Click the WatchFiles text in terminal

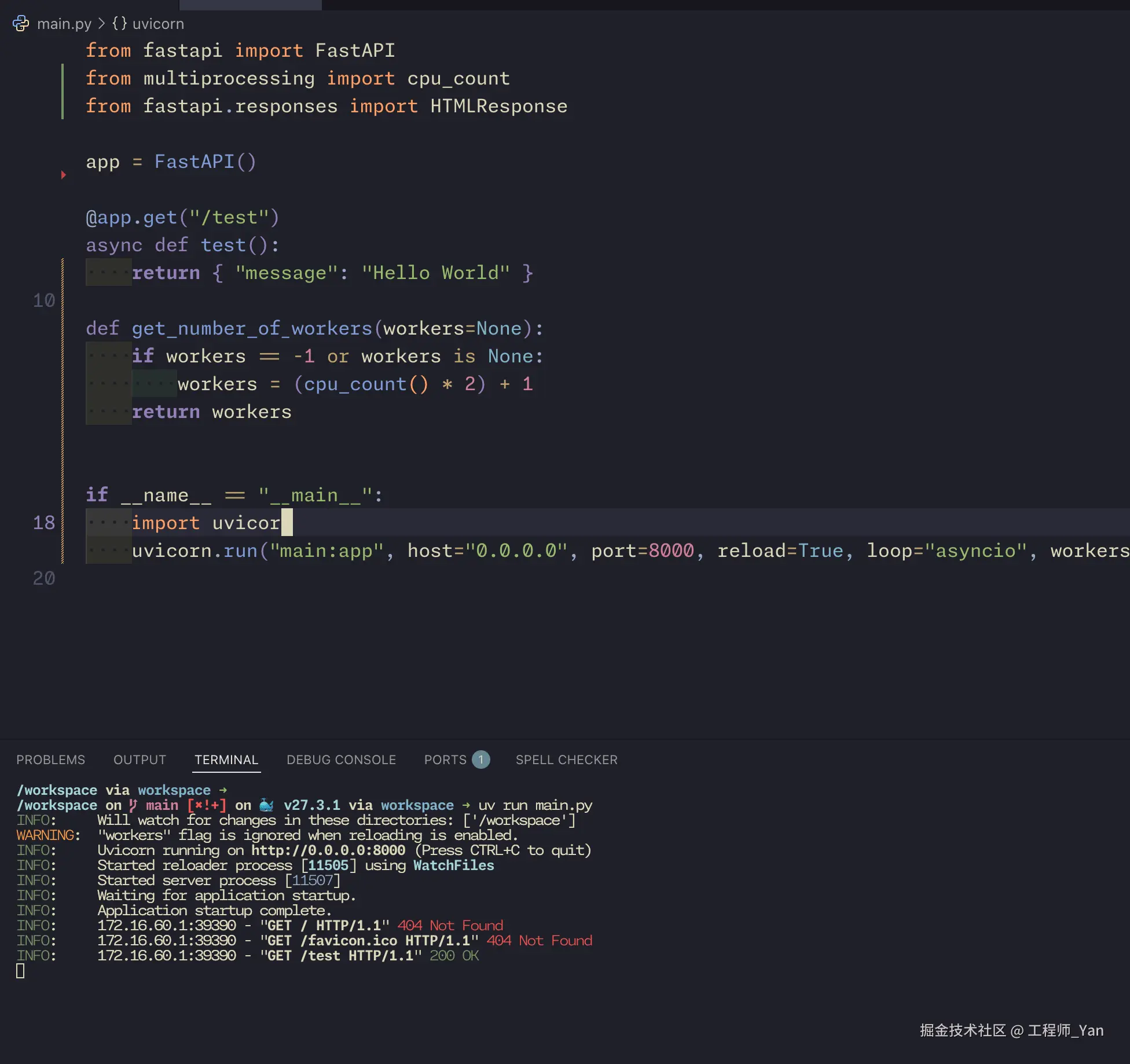pos(453,865)
